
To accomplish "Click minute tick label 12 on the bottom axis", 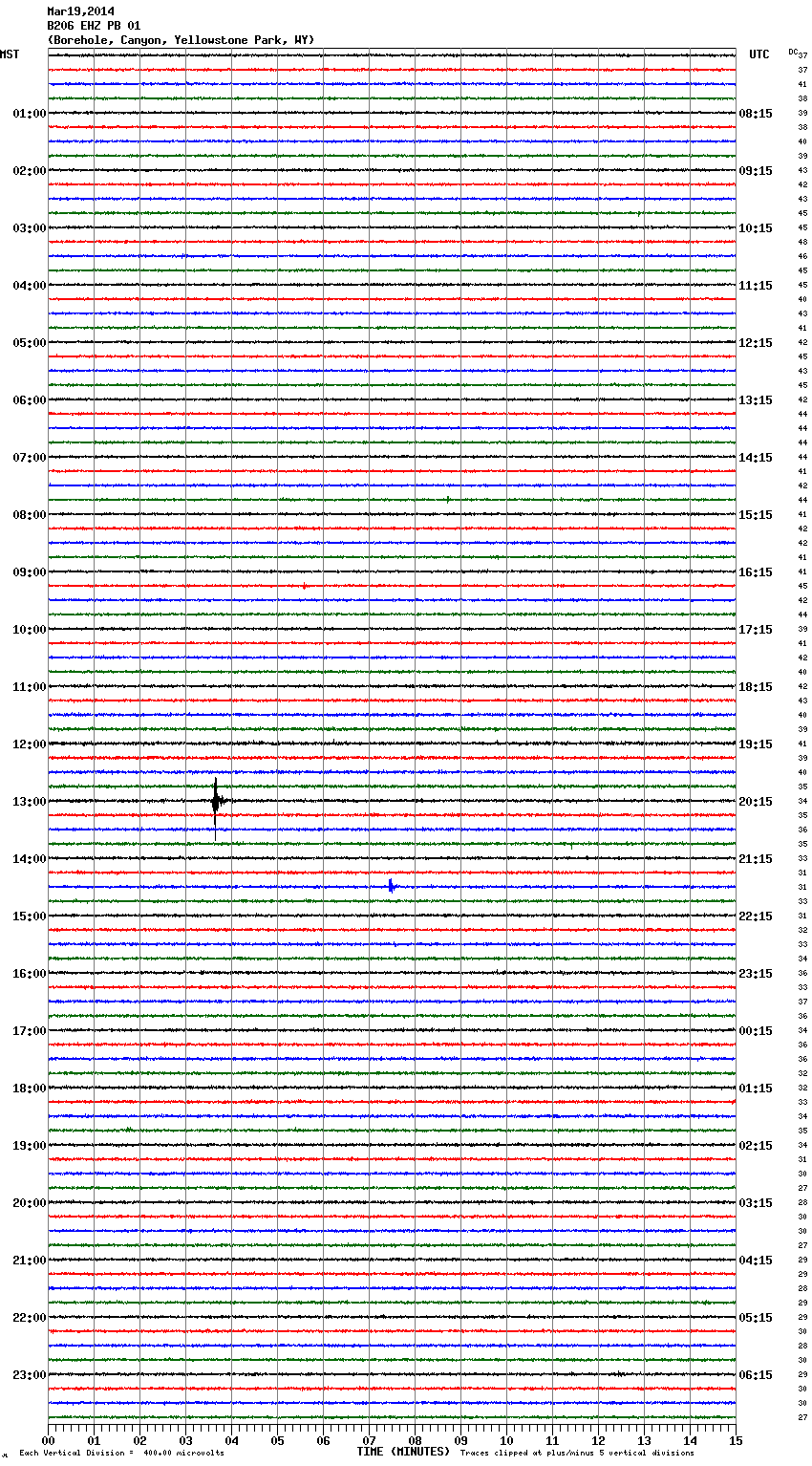I will coord(598,1440).
